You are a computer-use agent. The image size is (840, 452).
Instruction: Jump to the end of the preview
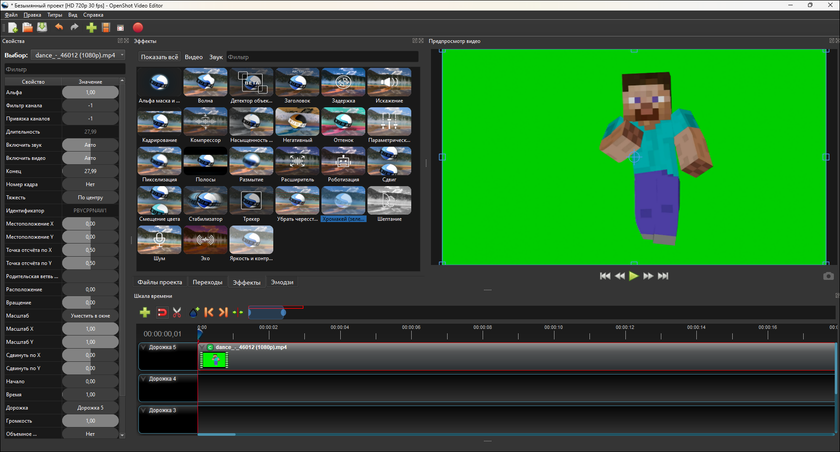(x=663, y=276)
